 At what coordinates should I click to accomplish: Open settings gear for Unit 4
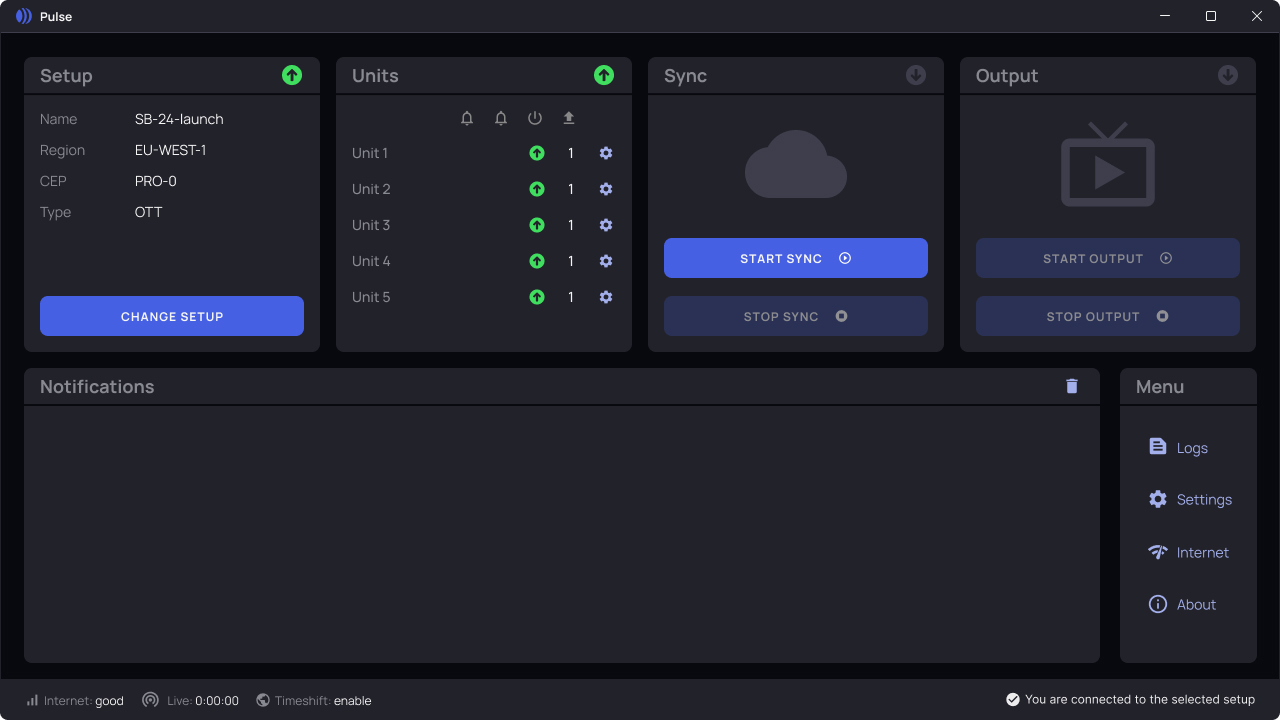pos(606,261)
